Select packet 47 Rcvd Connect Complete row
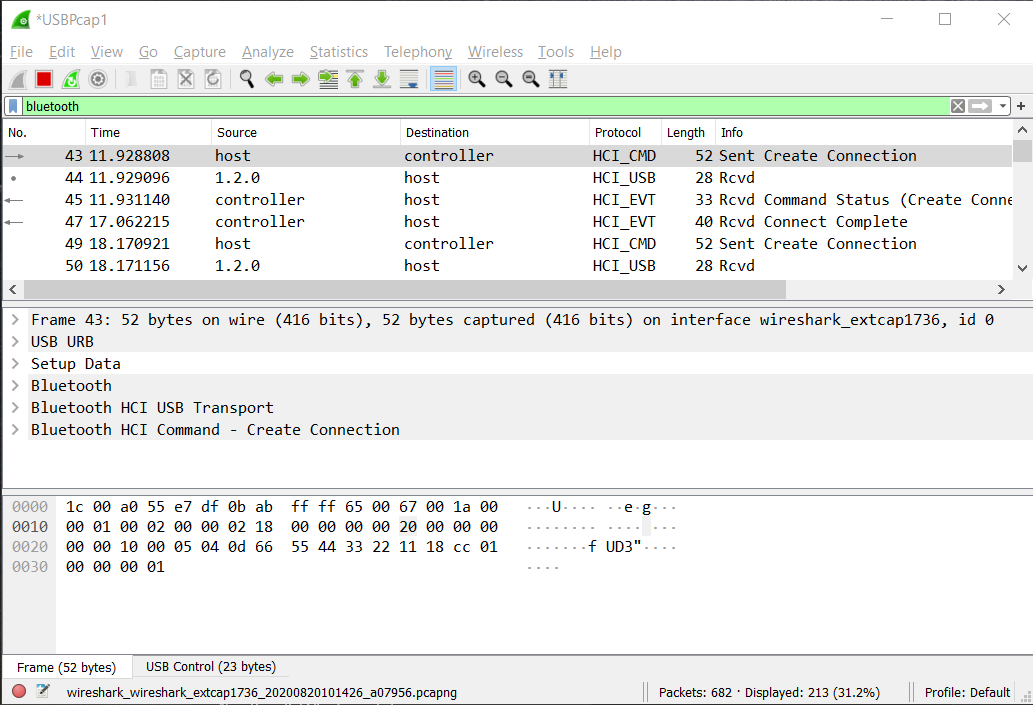The image size is (1033, 705). click(507, 222)
